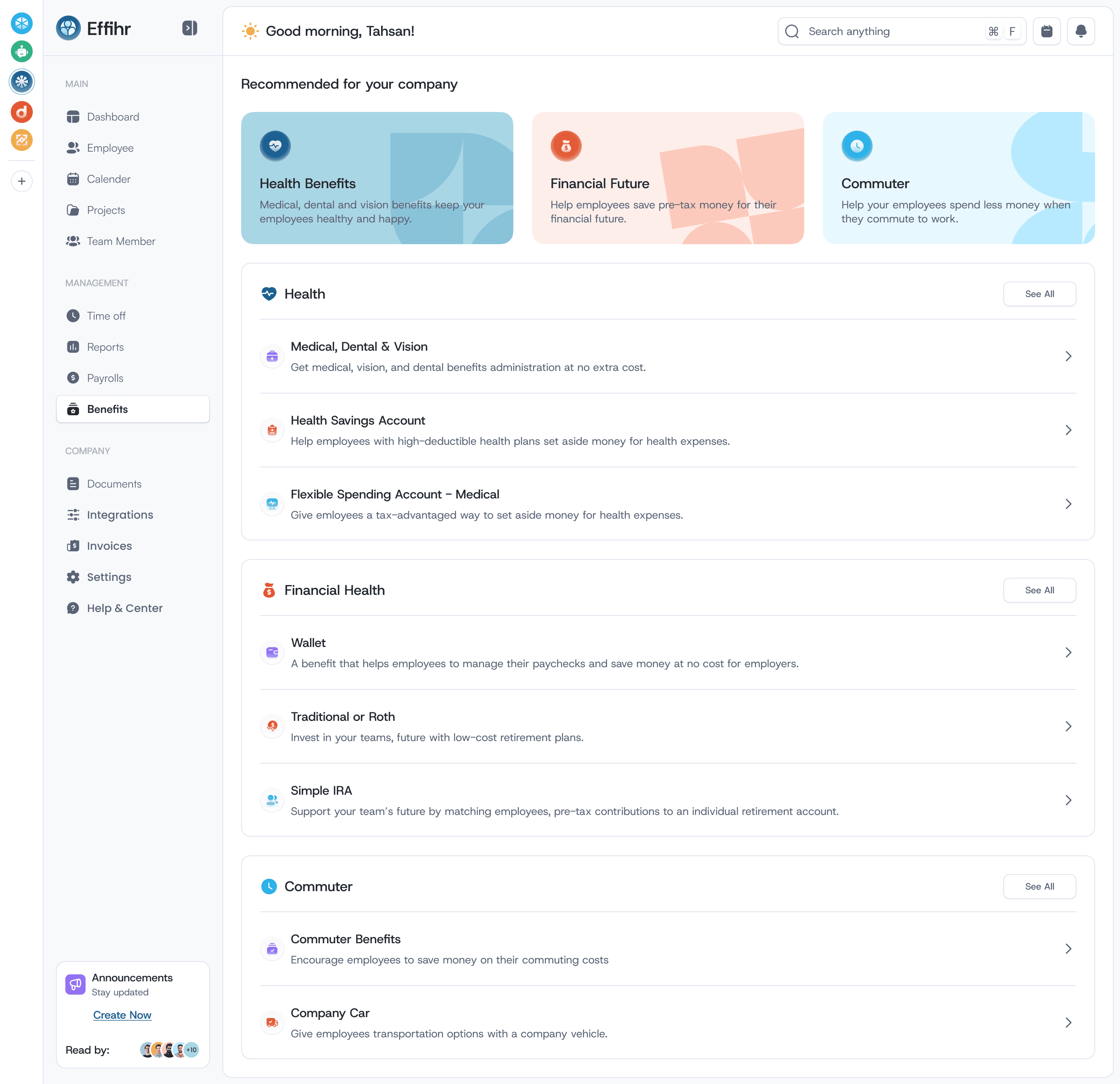Click See All in the Health section
The width and height of the screenshot is (1120, 1084).
1039,294
